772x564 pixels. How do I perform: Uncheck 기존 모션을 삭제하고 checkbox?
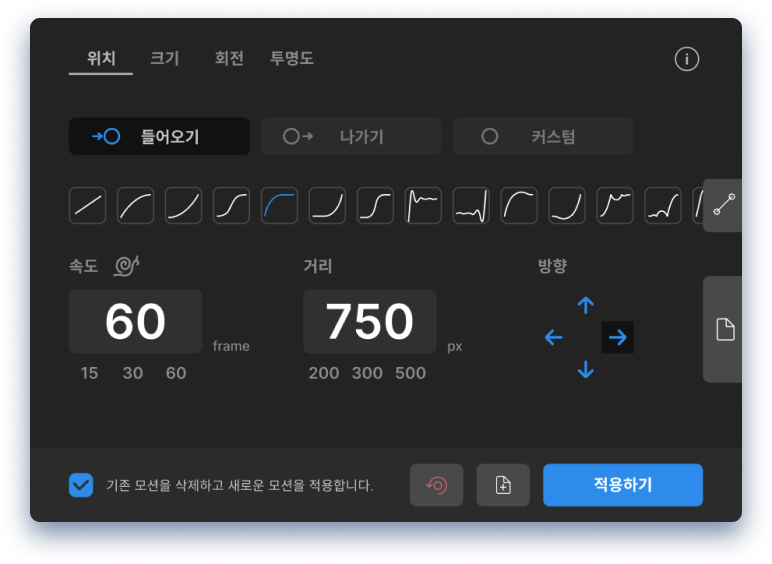pos(81,485)
